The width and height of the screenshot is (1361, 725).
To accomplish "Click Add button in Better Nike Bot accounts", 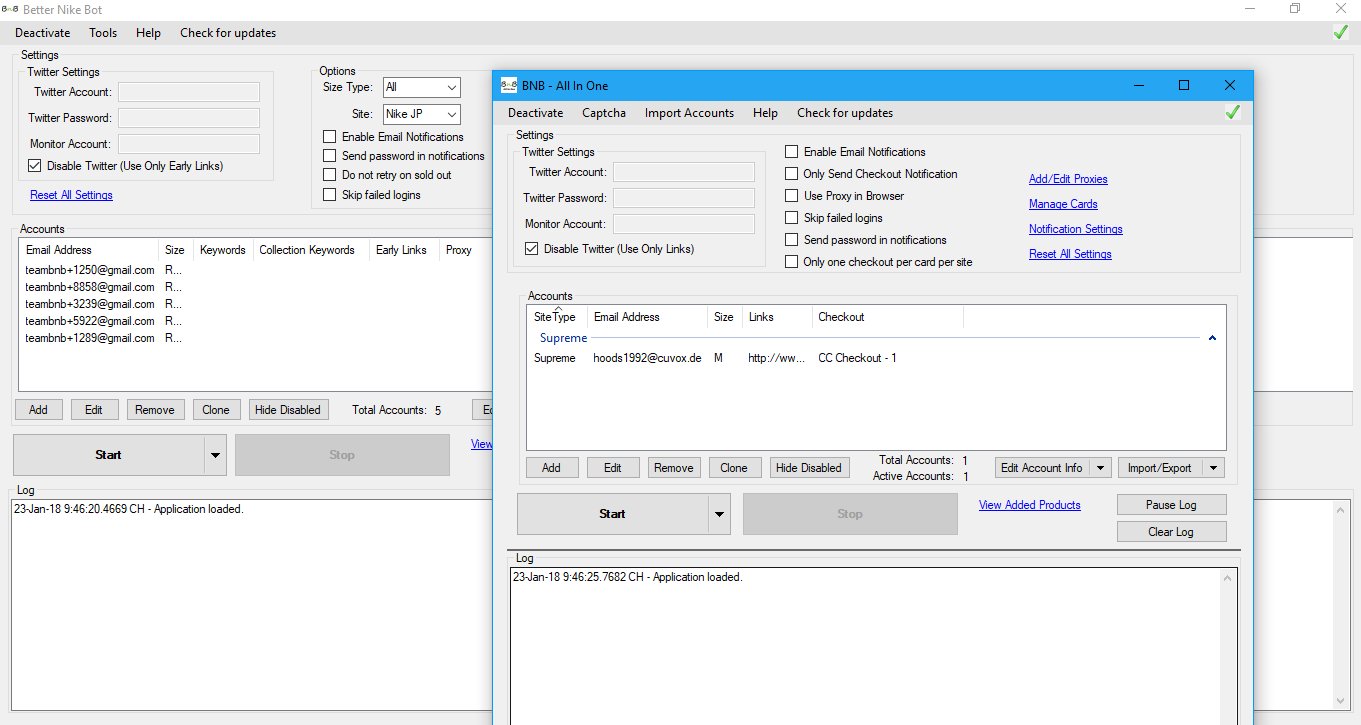I will (38, 410).
